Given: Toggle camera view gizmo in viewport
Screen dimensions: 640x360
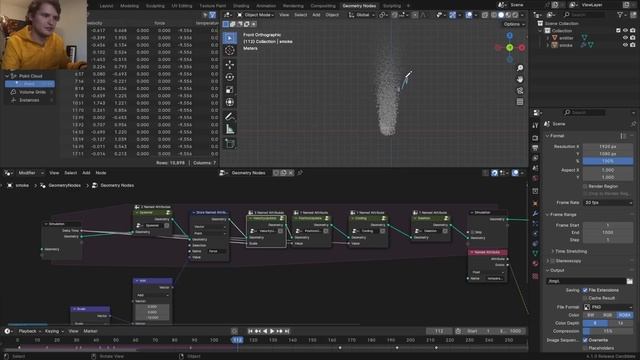Looking at the screenshot, I should pyautogui.click(x=520, y=91).
